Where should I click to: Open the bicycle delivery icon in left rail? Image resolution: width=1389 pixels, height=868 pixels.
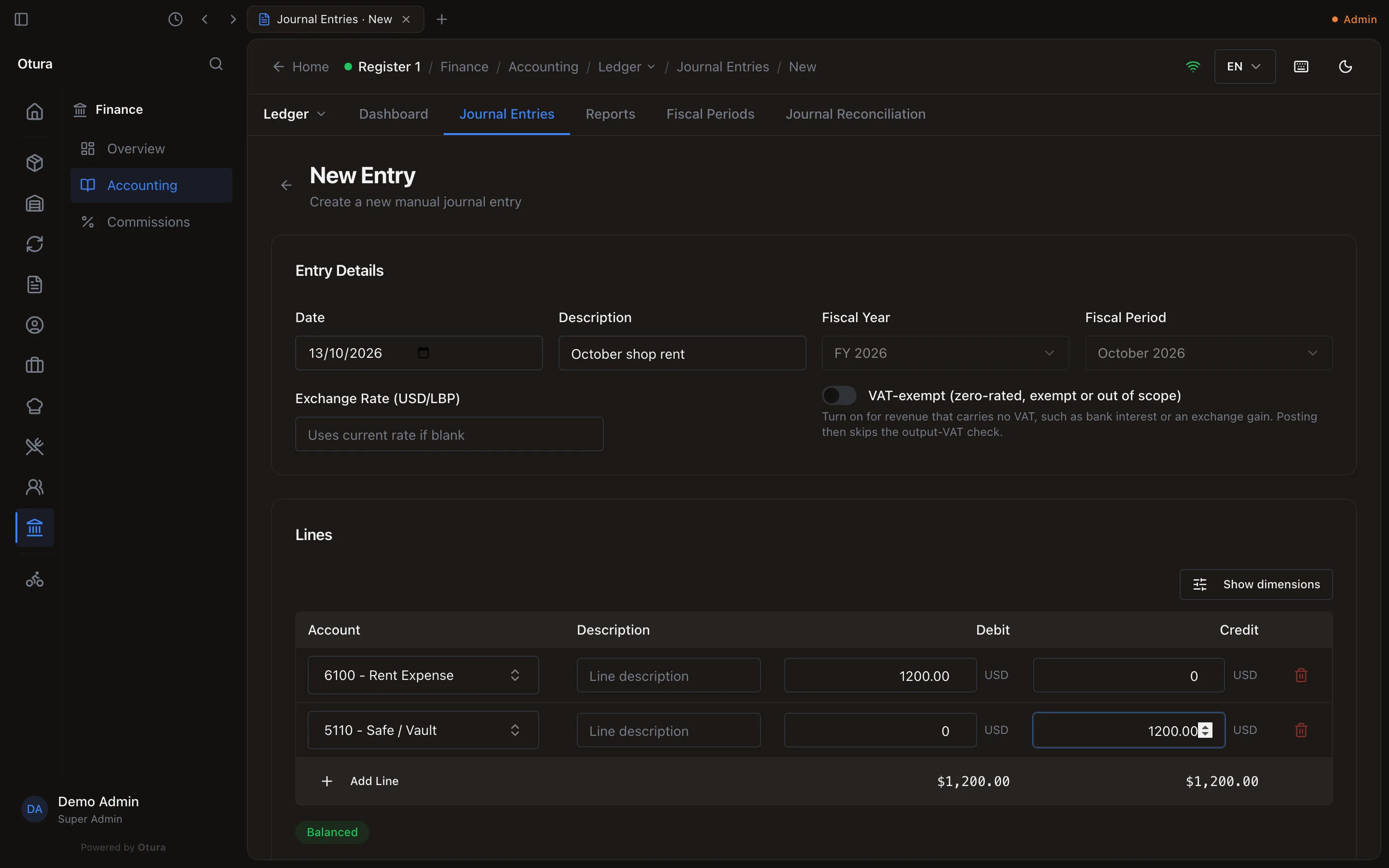click(35, 579)
